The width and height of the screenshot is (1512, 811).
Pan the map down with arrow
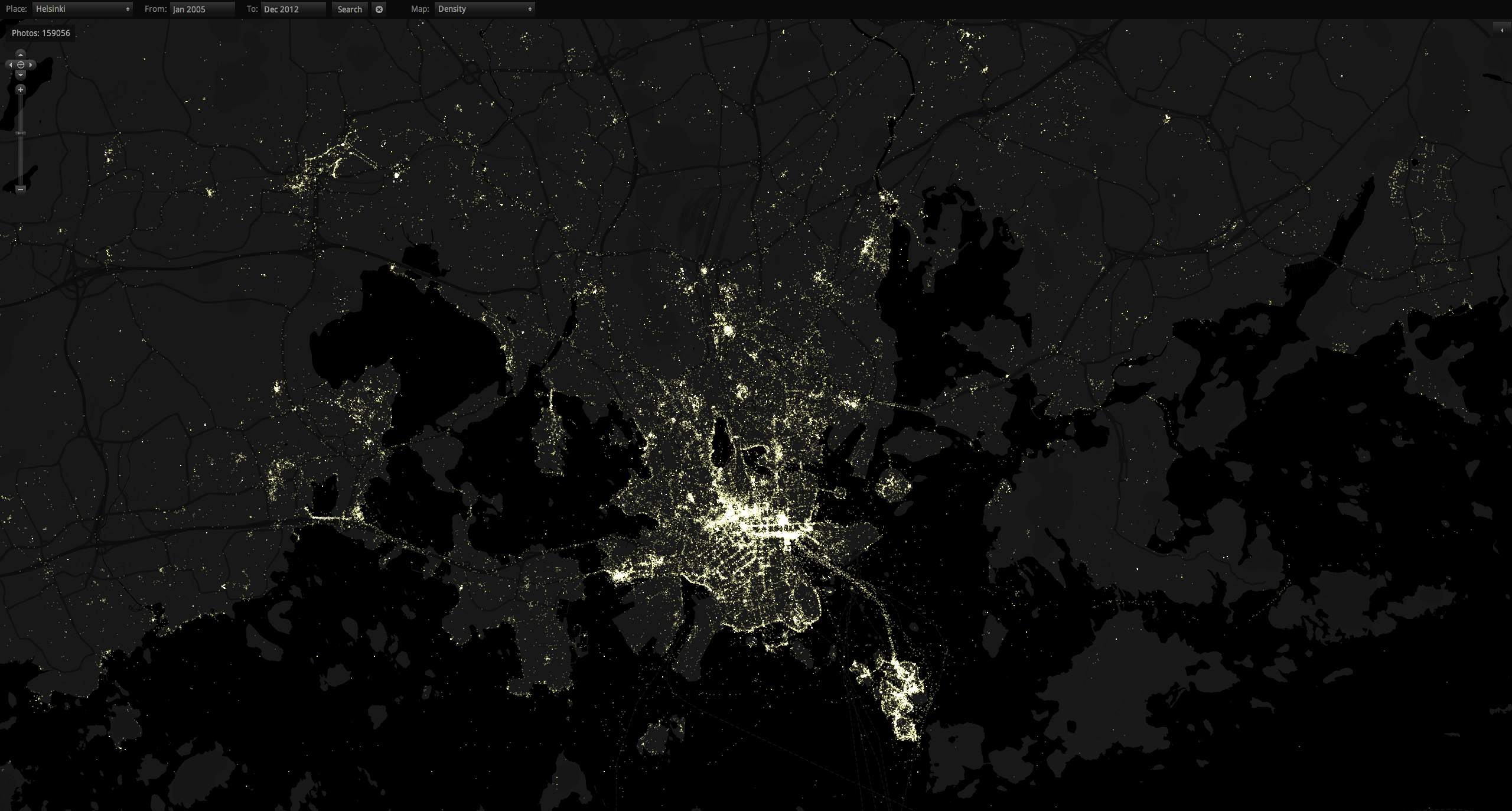point(21,75)
